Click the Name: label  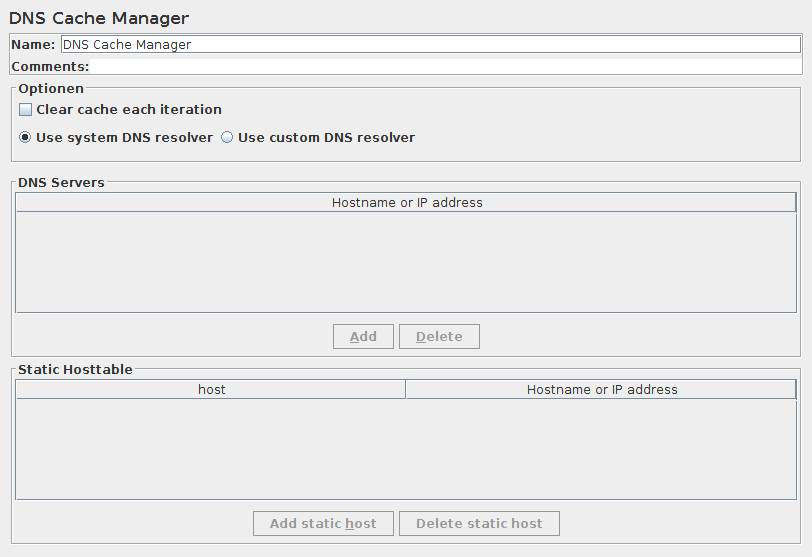tap(33, 45)
